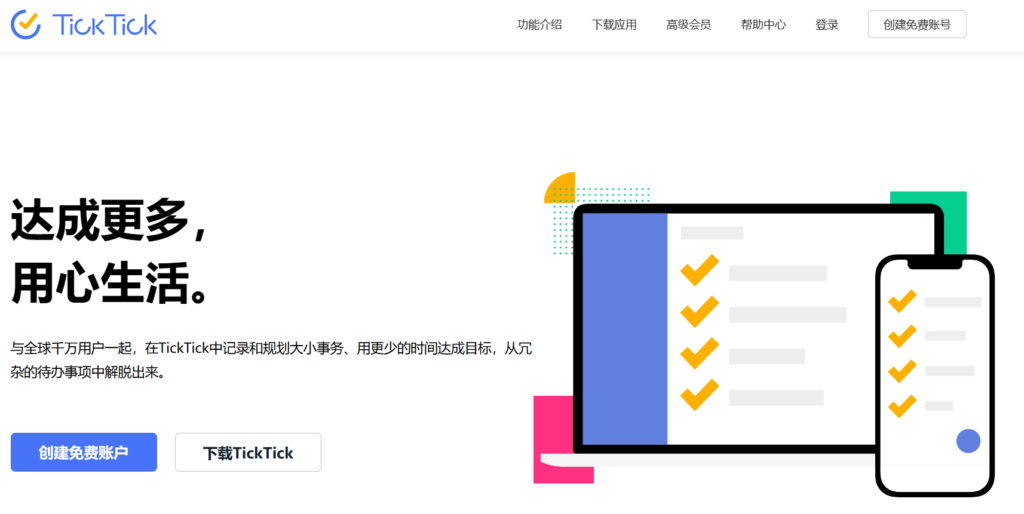Open the 功能介绍 menu item
The image size is (1024, 514).
click(539, 25)
